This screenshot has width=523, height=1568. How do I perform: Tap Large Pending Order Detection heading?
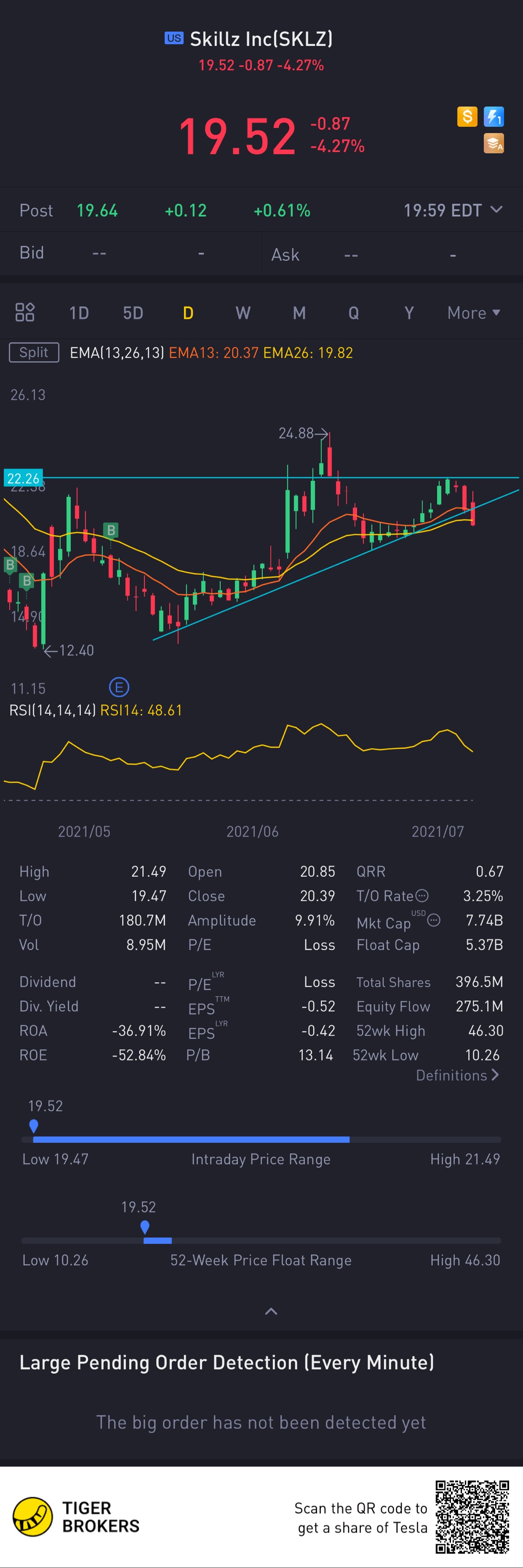tap(226, 1362)
